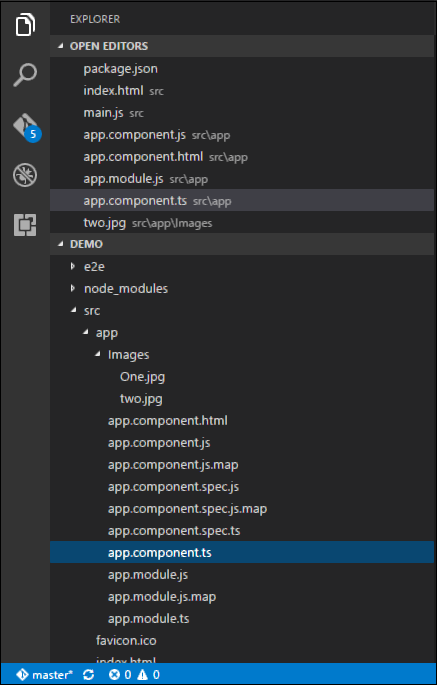Viewport: 437px width, 685px height.
Task: Open two.jpg in the Images tree folder
Action: coord(242,398)
